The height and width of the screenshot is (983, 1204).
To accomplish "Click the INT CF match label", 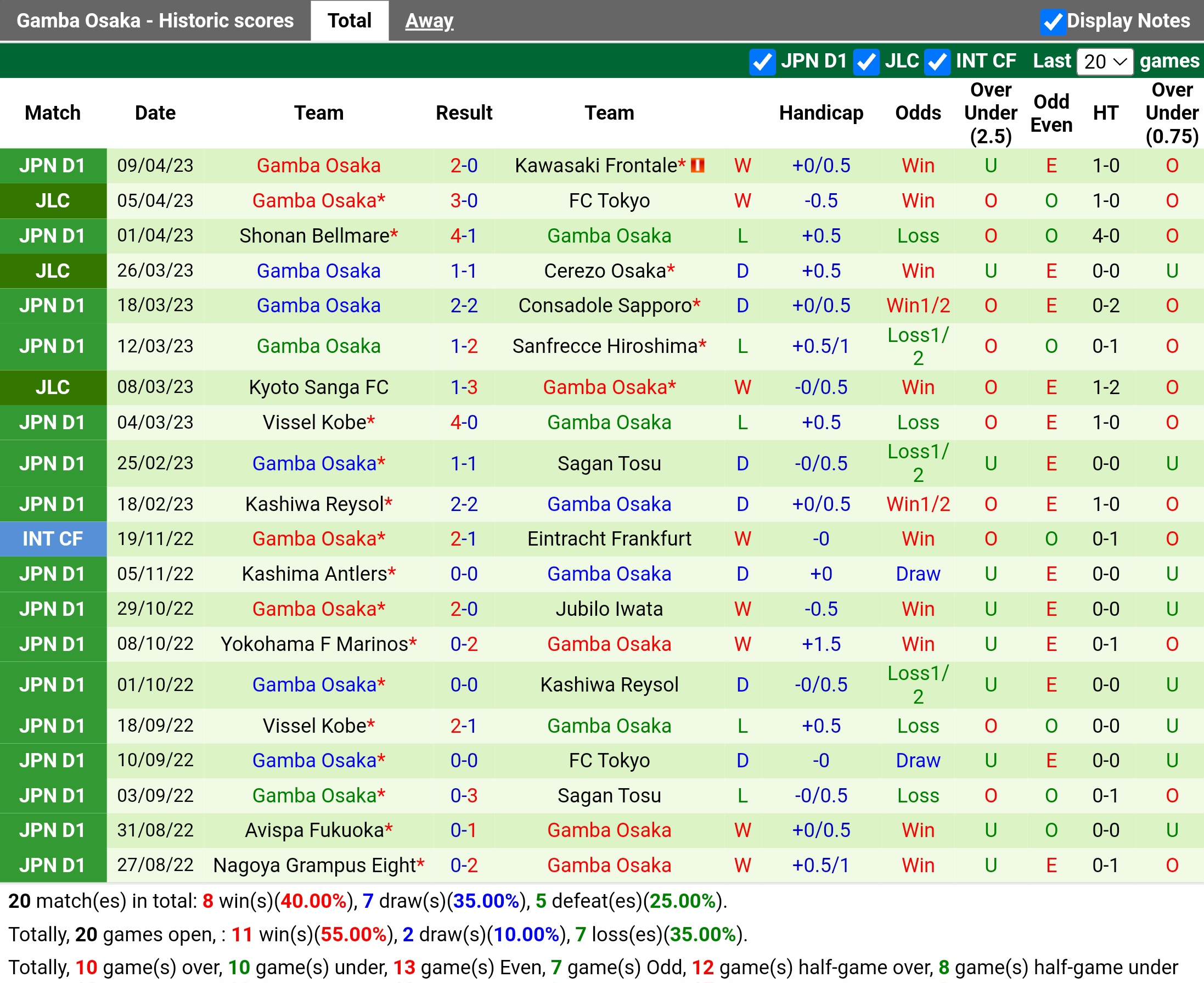I will tap(53, 538).
